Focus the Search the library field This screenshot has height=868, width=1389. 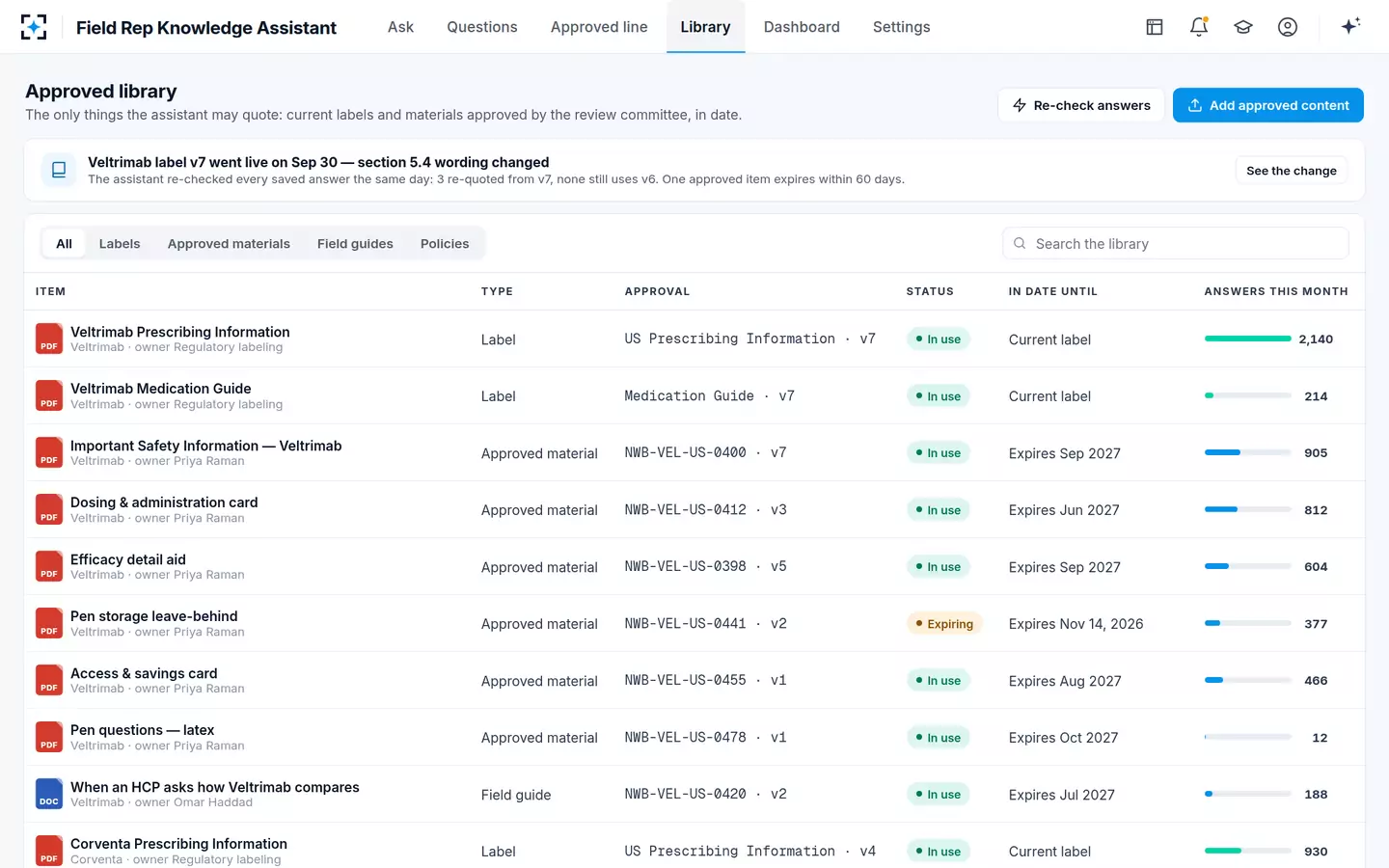pyautogui.click(x=1176, y=244)
